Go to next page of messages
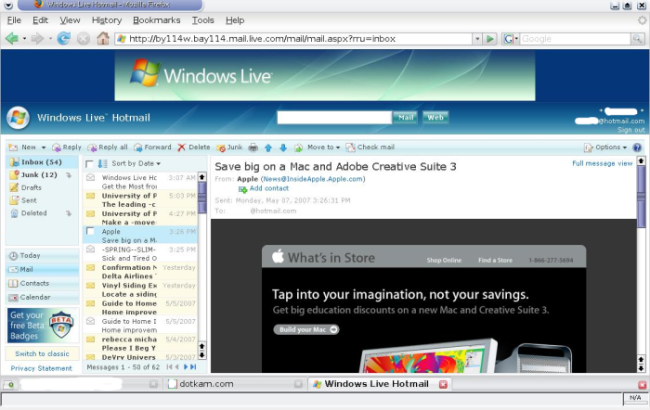This screenshot has width=650, height=410. tap(186, 367)
